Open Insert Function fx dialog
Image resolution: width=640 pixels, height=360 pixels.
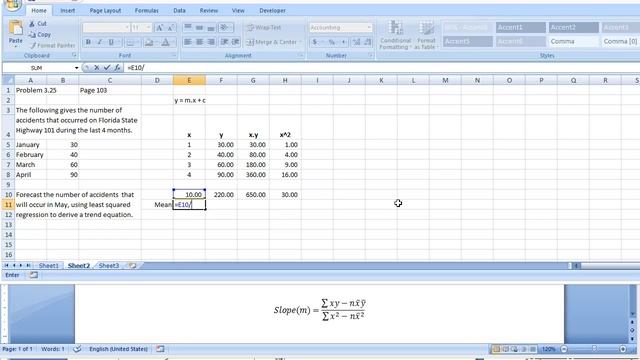point(117,68)
